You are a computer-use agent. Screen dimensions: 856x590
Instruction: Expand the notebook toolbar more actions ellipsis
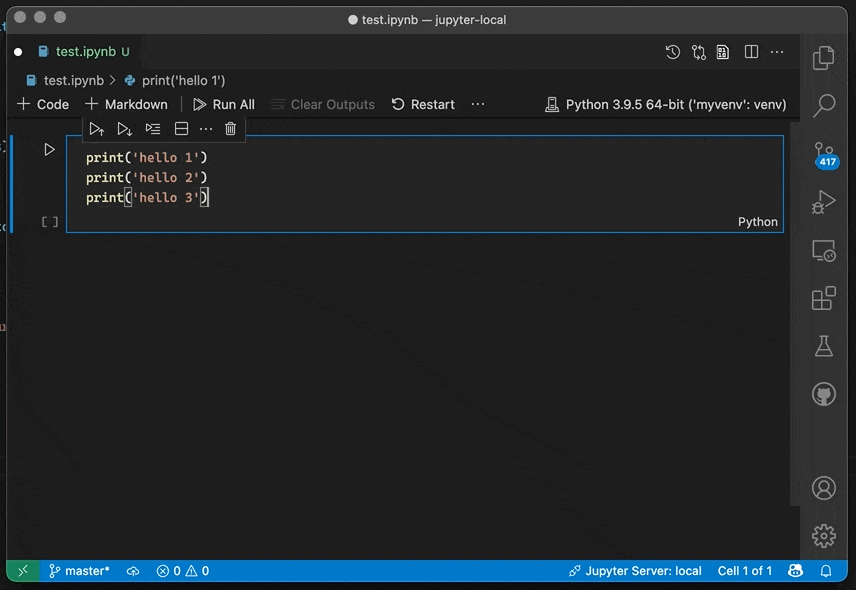coord(478,104)
